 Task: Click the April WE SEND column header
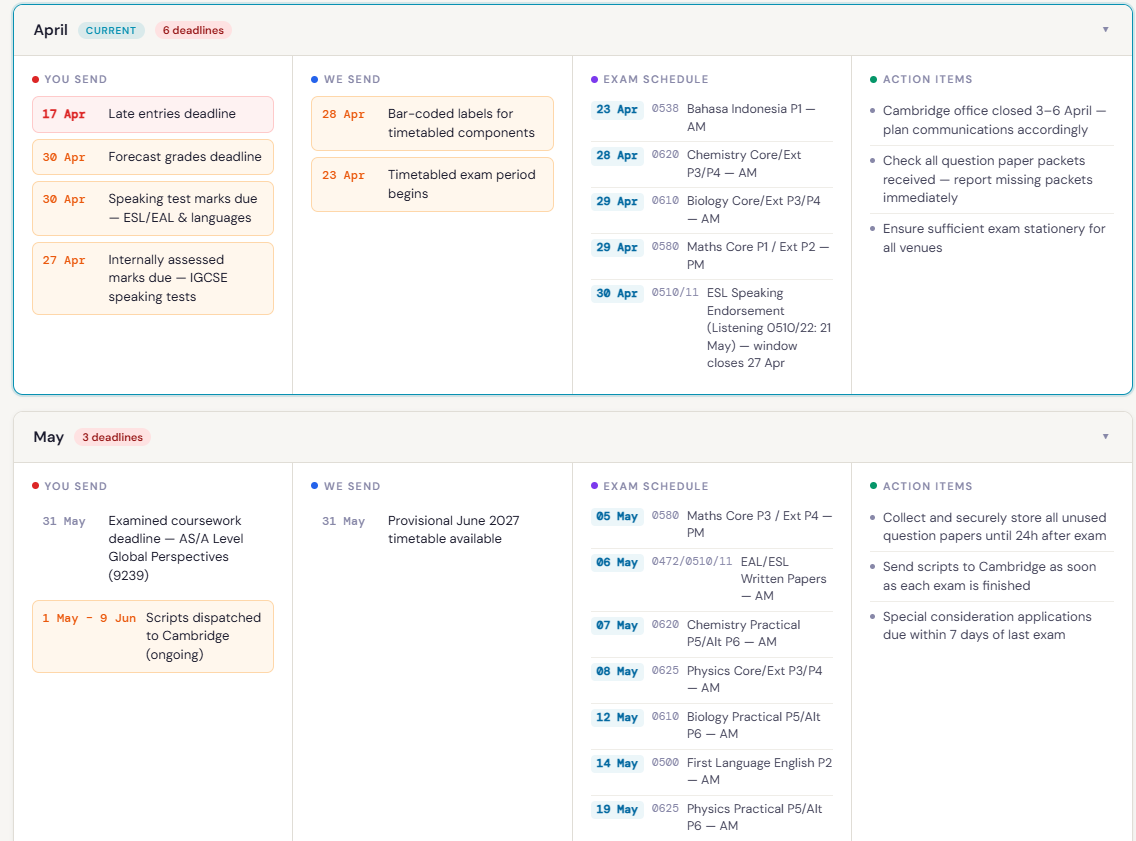[346, 80]
